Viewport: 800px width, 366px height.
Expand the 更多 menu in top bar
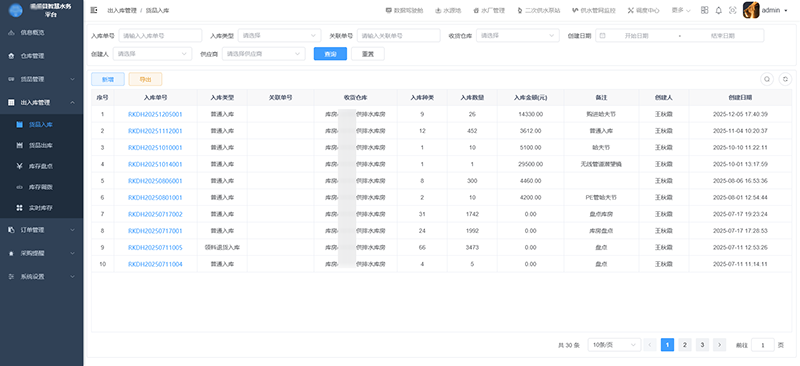681,10
